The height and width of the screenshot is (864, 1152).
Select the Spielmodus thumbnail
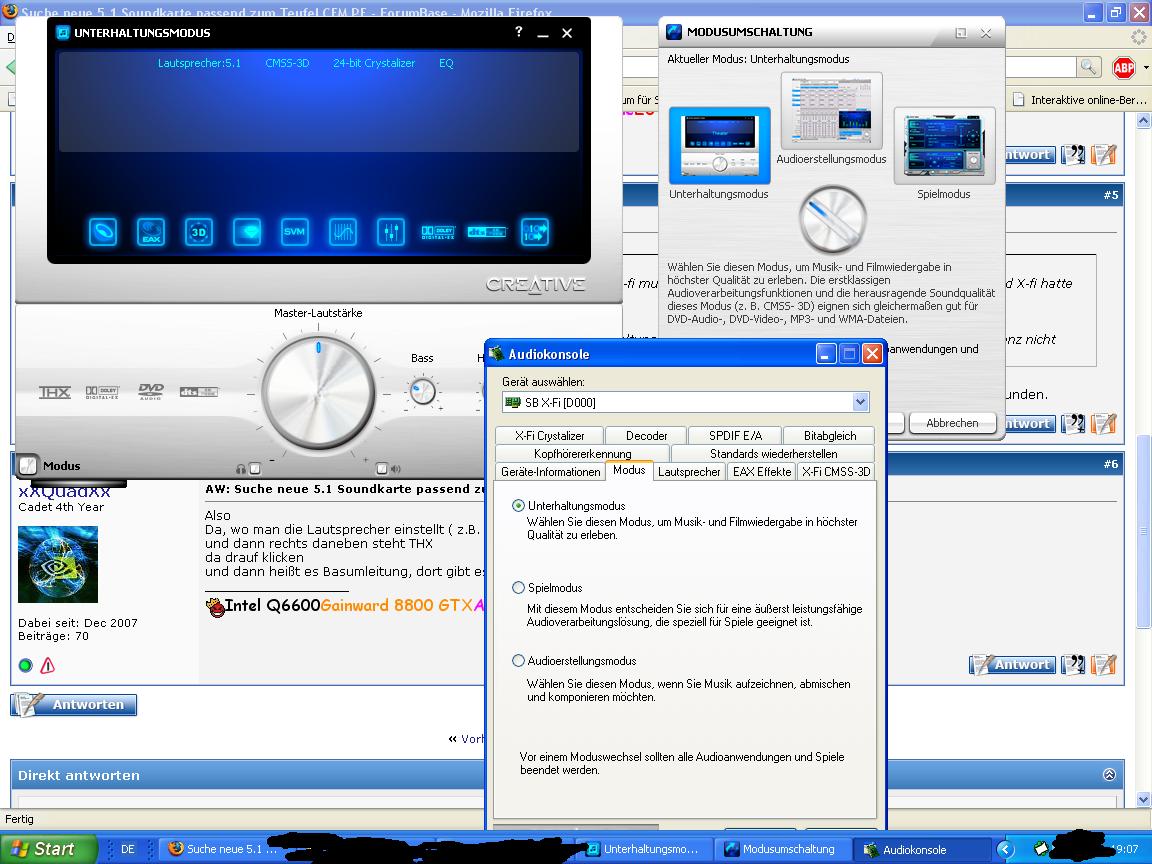tap(944, 145)
